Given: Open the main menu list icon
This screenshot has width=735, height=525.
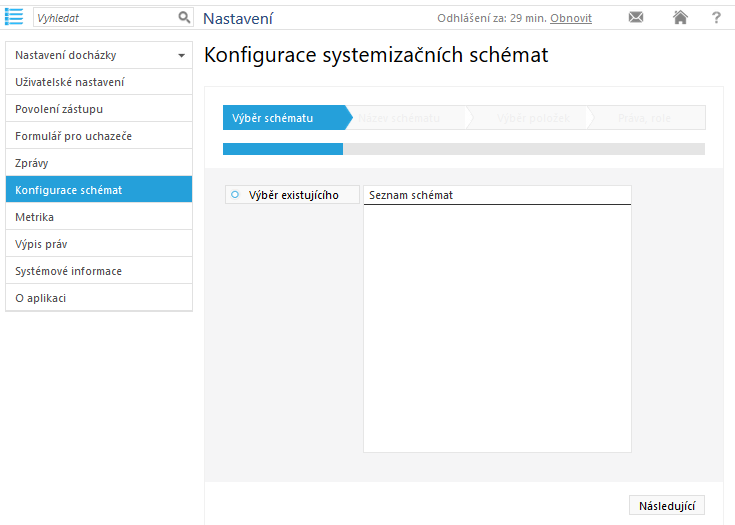Looking at the screenshot, I should pos(14,17).
